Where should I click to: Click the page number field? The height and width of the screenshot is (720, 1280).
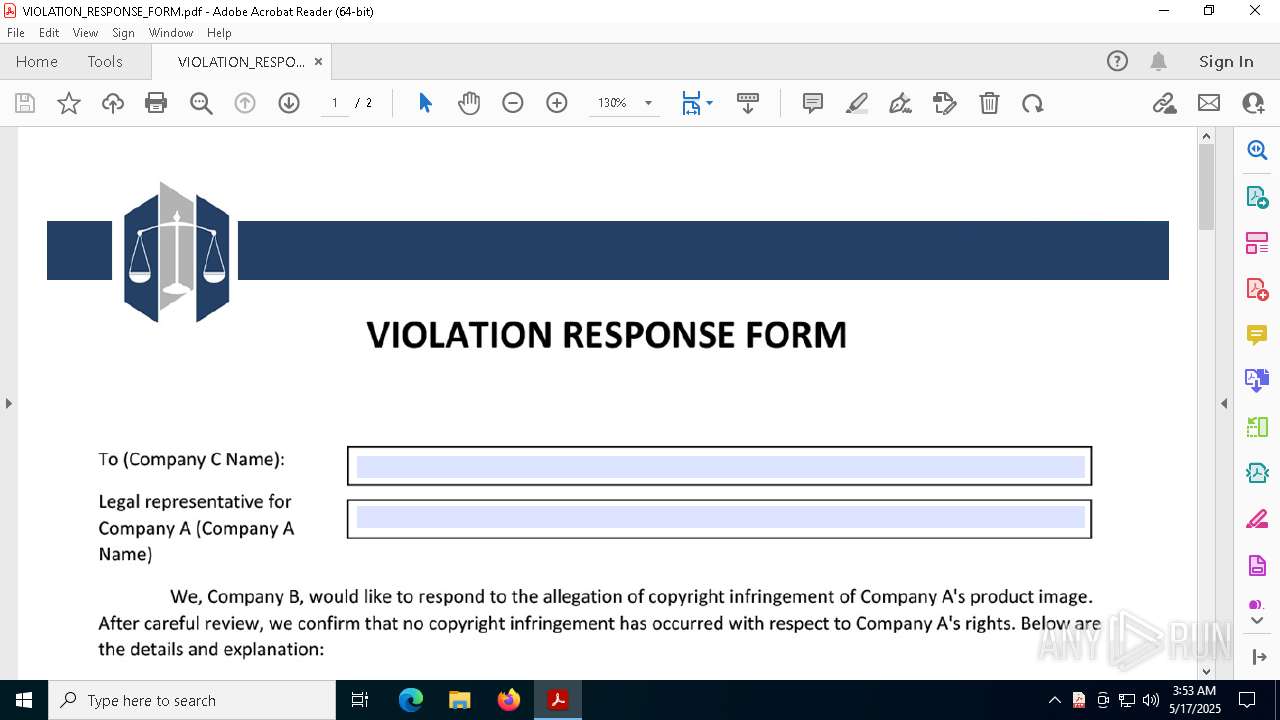coord(334,103)
